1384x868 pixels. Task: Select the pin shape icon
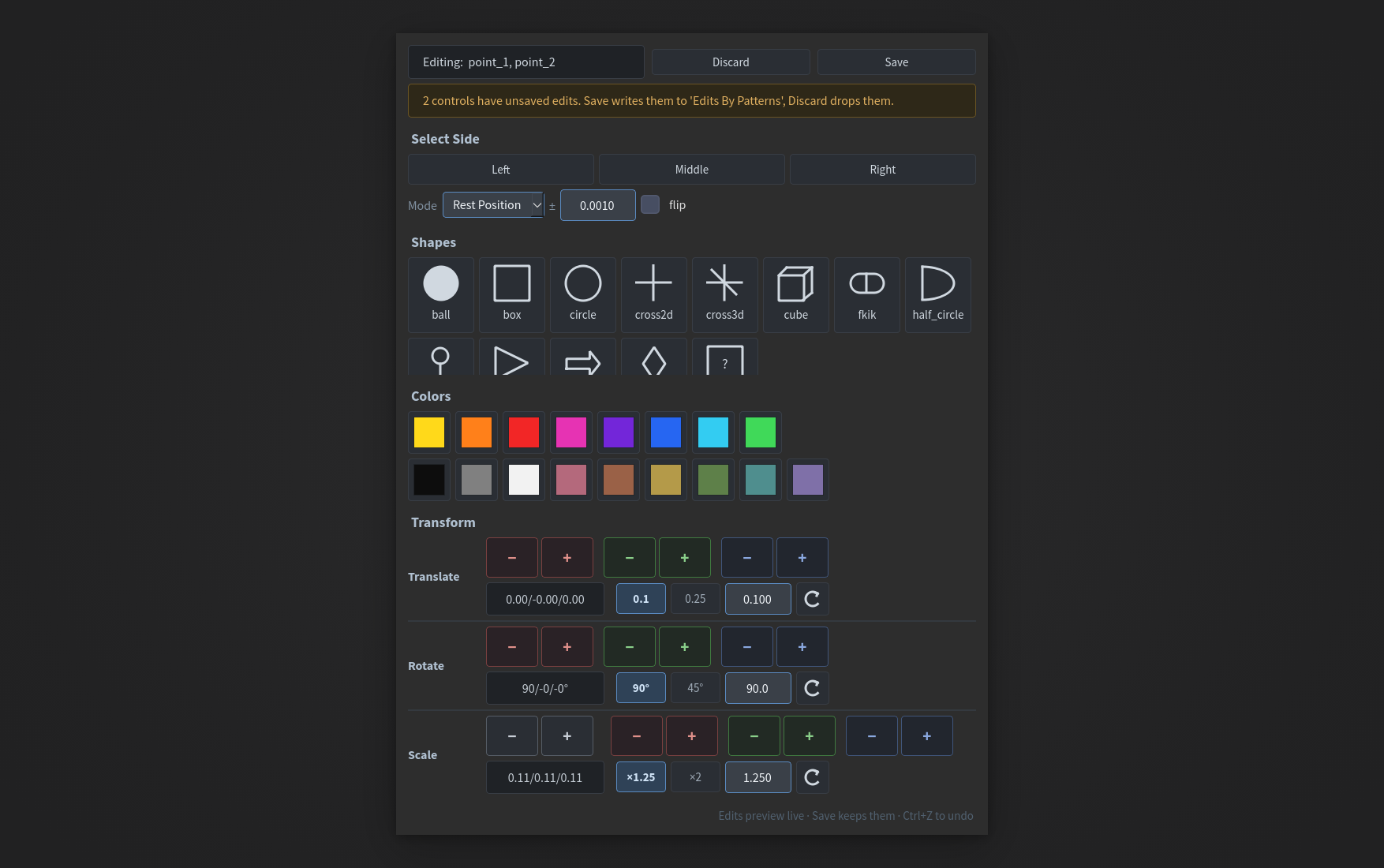click(441, 357)
